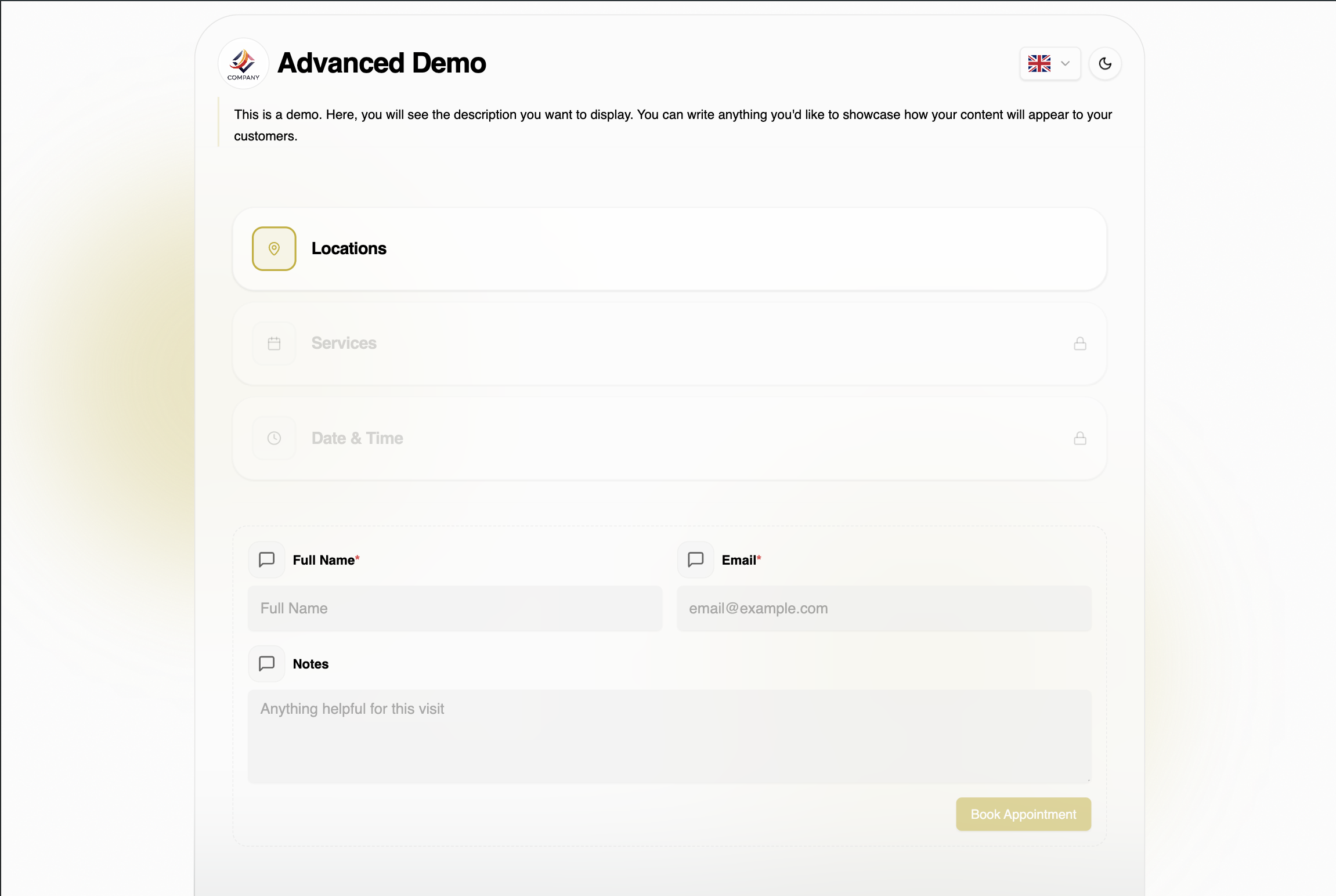Image resolution: width=1336 pixels, height=896 pixels.
Task: Focus the Full Name input field
Action: pos(455,608)
